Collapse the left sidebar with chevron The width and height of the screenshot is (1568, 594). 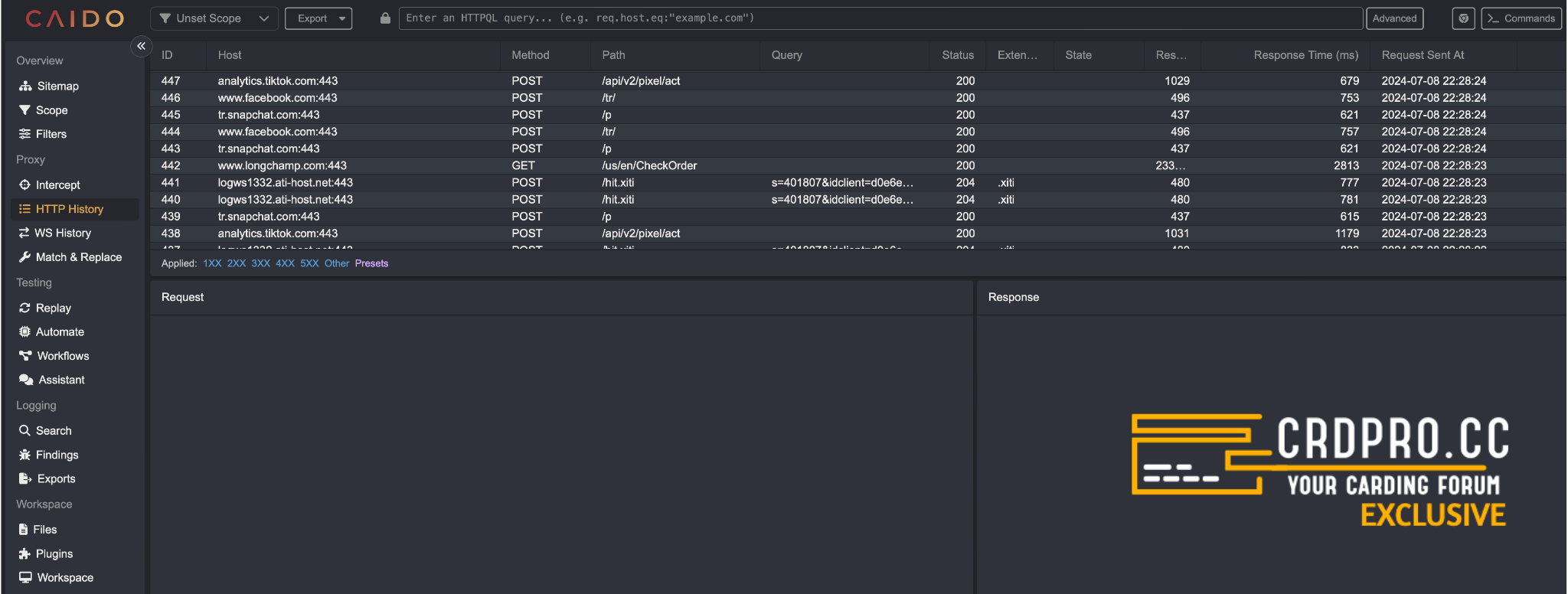pyautogui.click(x=141, y=46)
